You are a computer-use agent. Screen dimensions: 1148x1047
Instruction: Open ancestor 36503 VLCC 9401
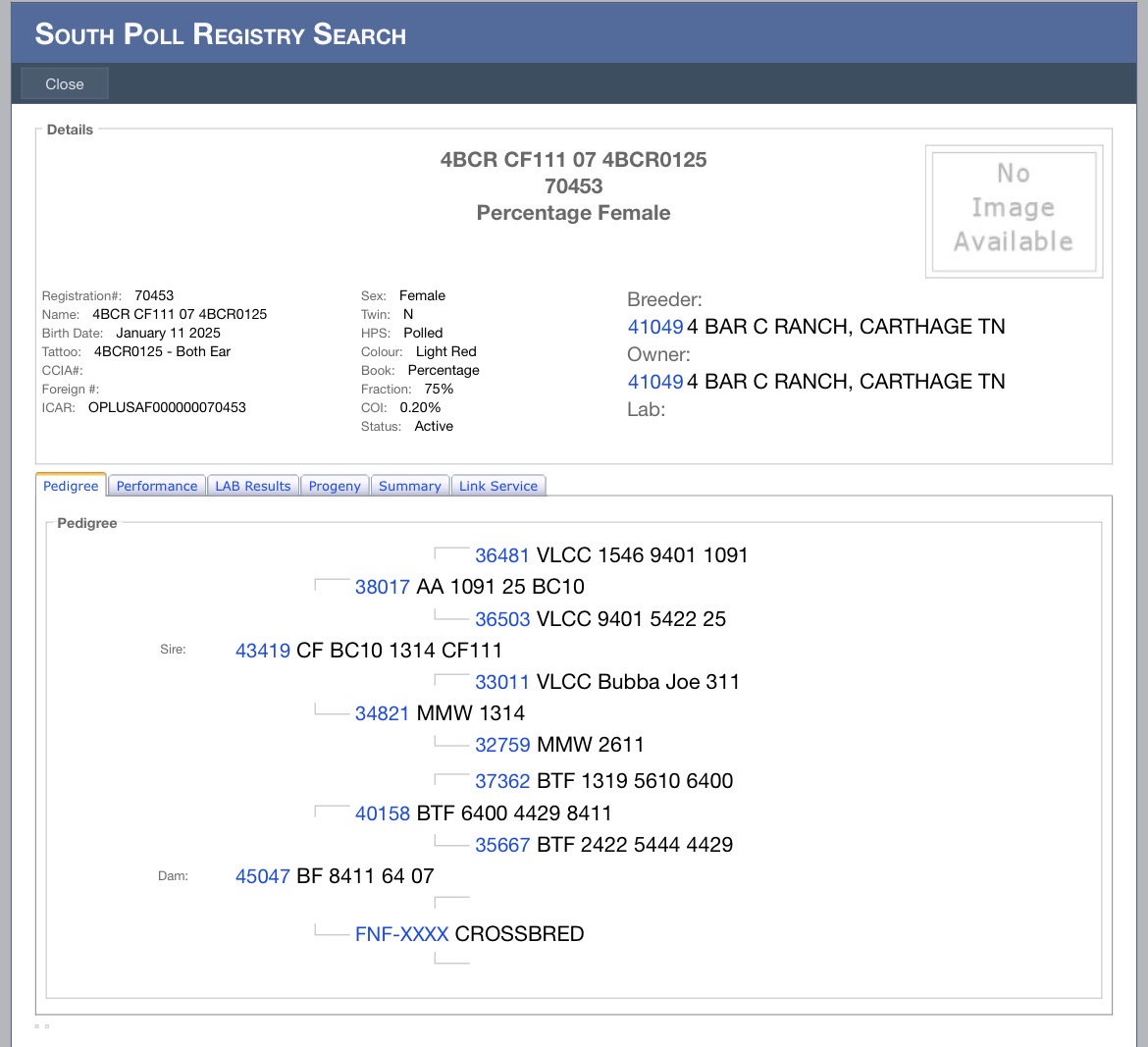[x=502, y=619]
